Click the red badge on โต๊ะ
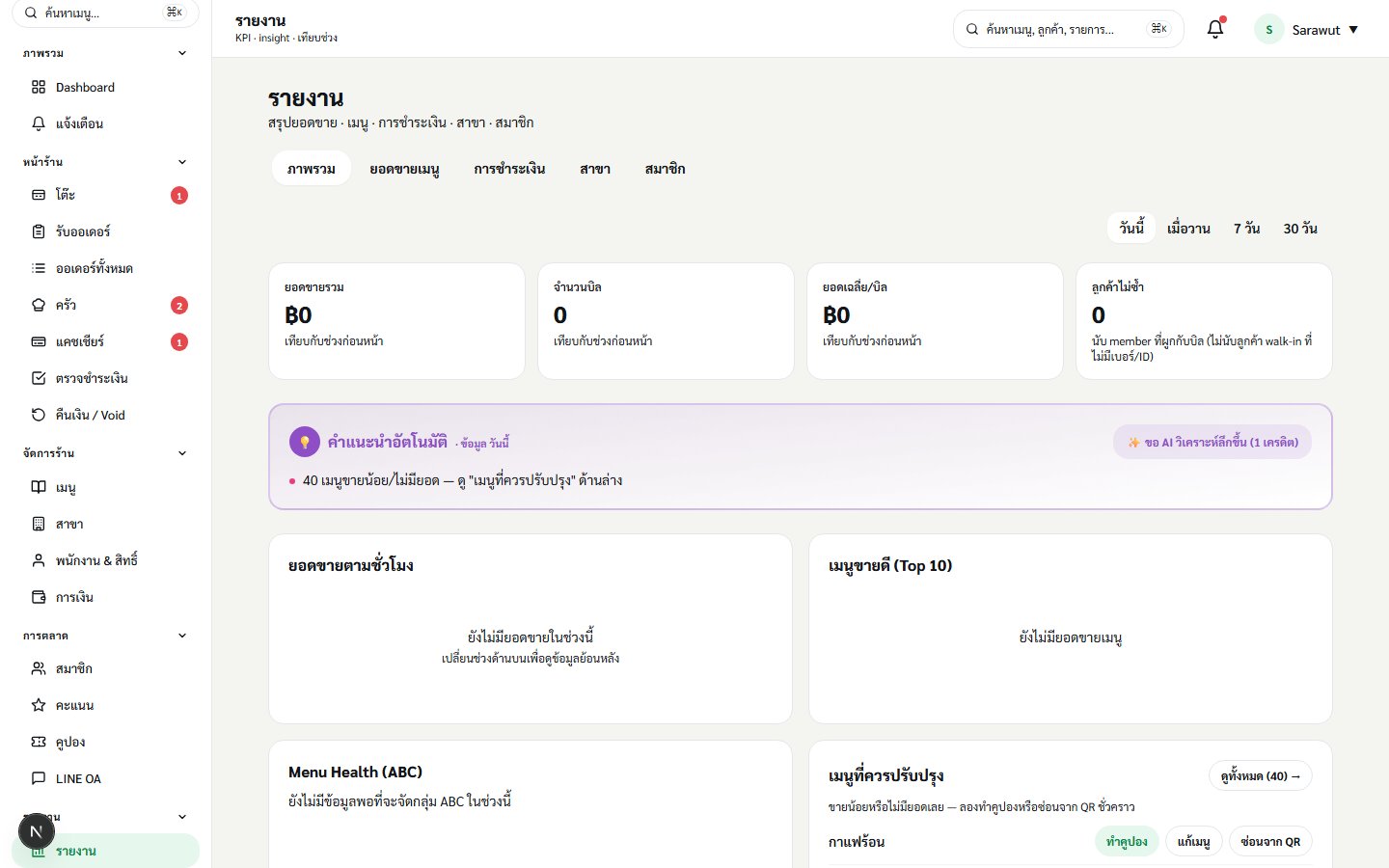This screenshot has width=1389, height=868. (x=178, y=196)
